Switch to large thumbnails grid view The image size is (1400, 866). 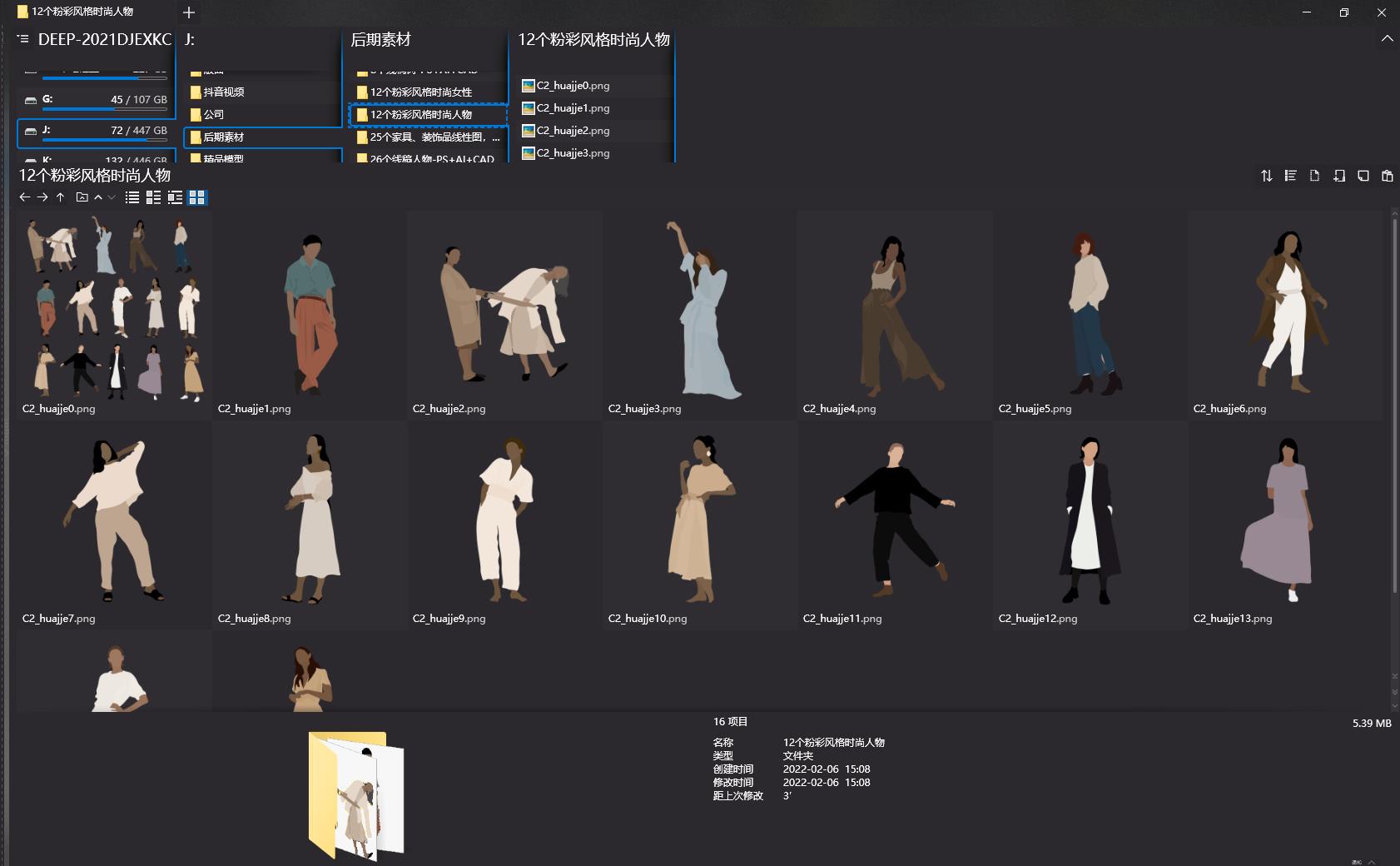(x=197, y=197)
